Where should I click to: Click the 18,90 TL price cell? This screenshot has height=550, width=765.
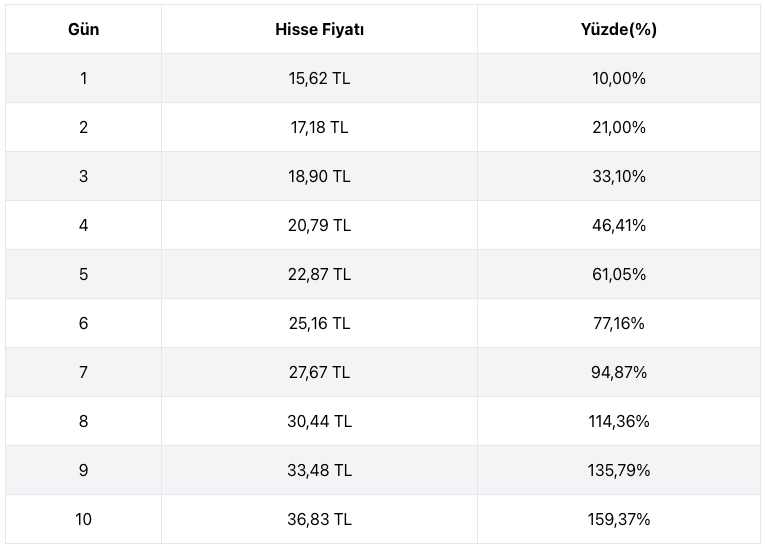click(319, 176)
